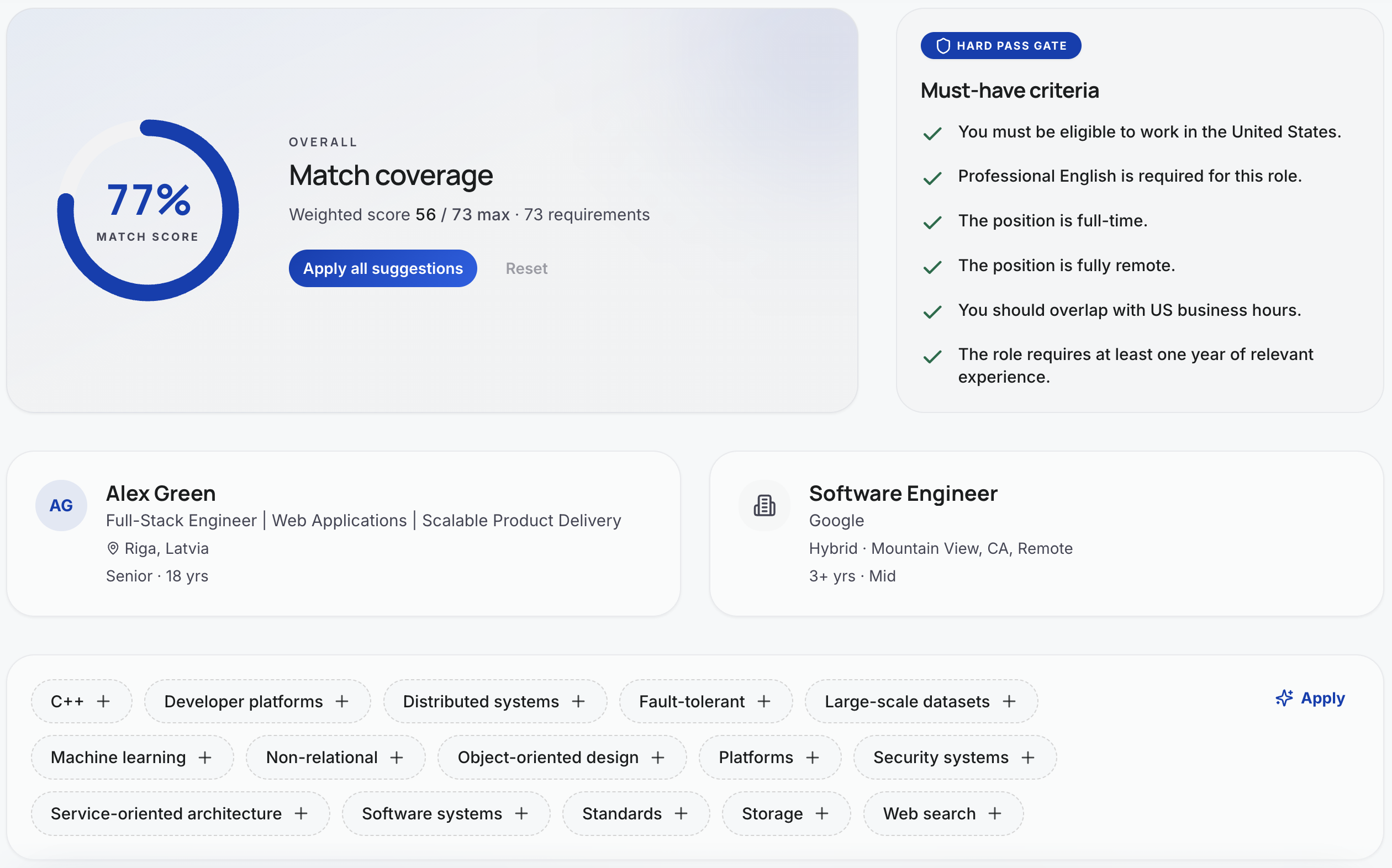The image size is (1392, 868).
Task: Click the plus icon on Large-scale datasets
Action: click(1009, 701)
